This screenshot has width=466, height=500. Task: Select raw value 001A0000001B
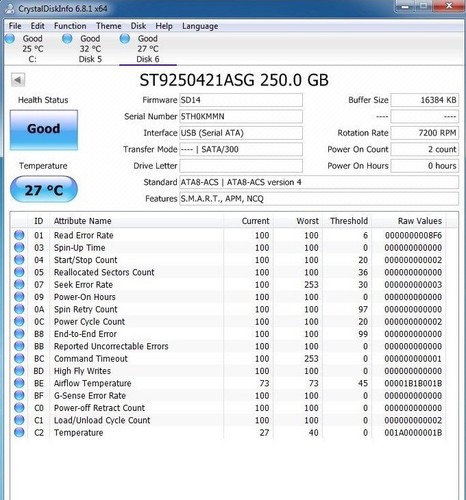click(413, 433)
